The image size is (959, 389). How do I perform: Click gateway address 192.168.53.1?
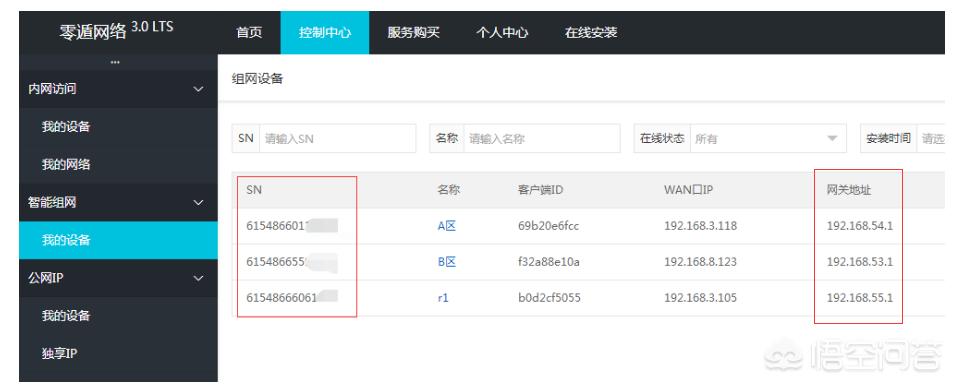point(860,262)
